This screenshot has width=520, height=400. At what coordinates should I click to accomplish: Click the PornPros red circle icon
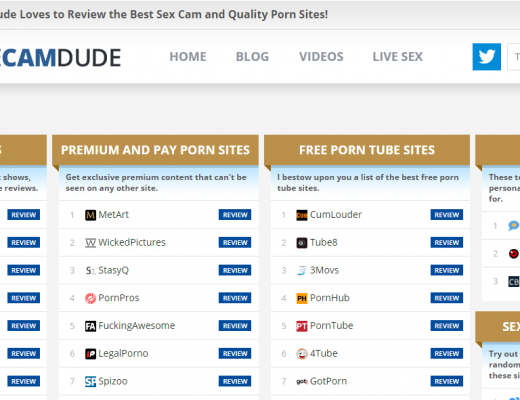click(x=90, y=298)
